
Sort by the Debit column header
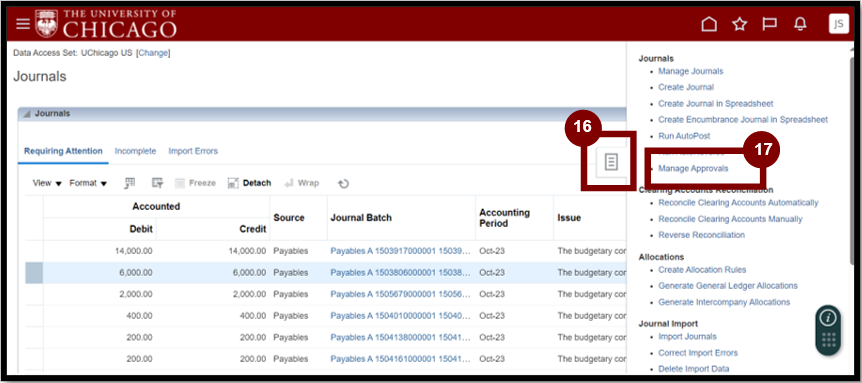tap(141, 229)
